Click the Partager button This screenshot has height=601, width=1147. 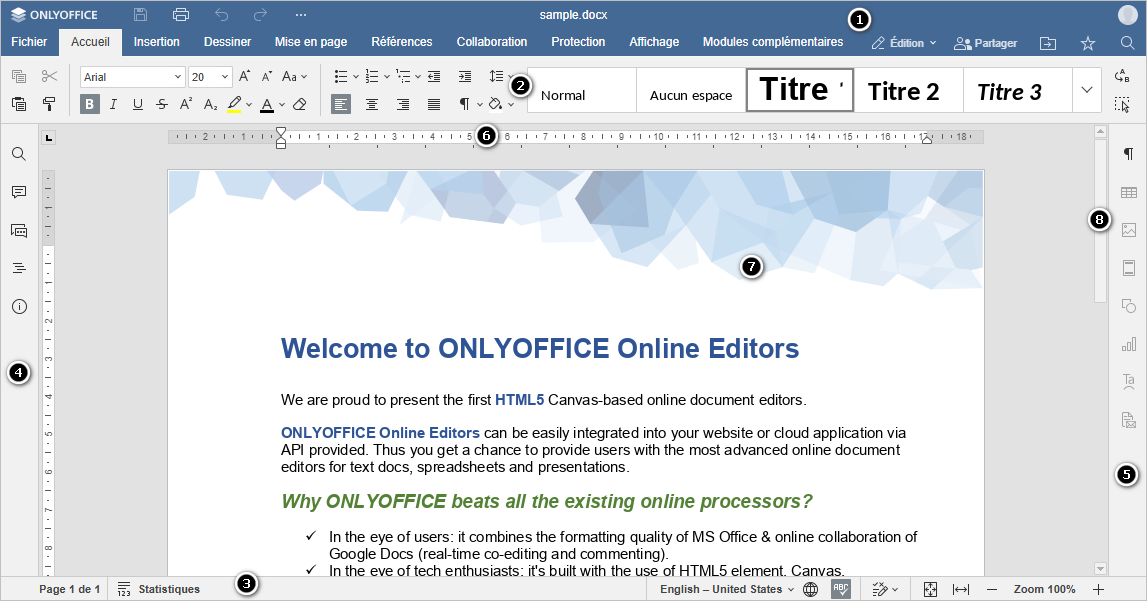(x=985, y=42)
